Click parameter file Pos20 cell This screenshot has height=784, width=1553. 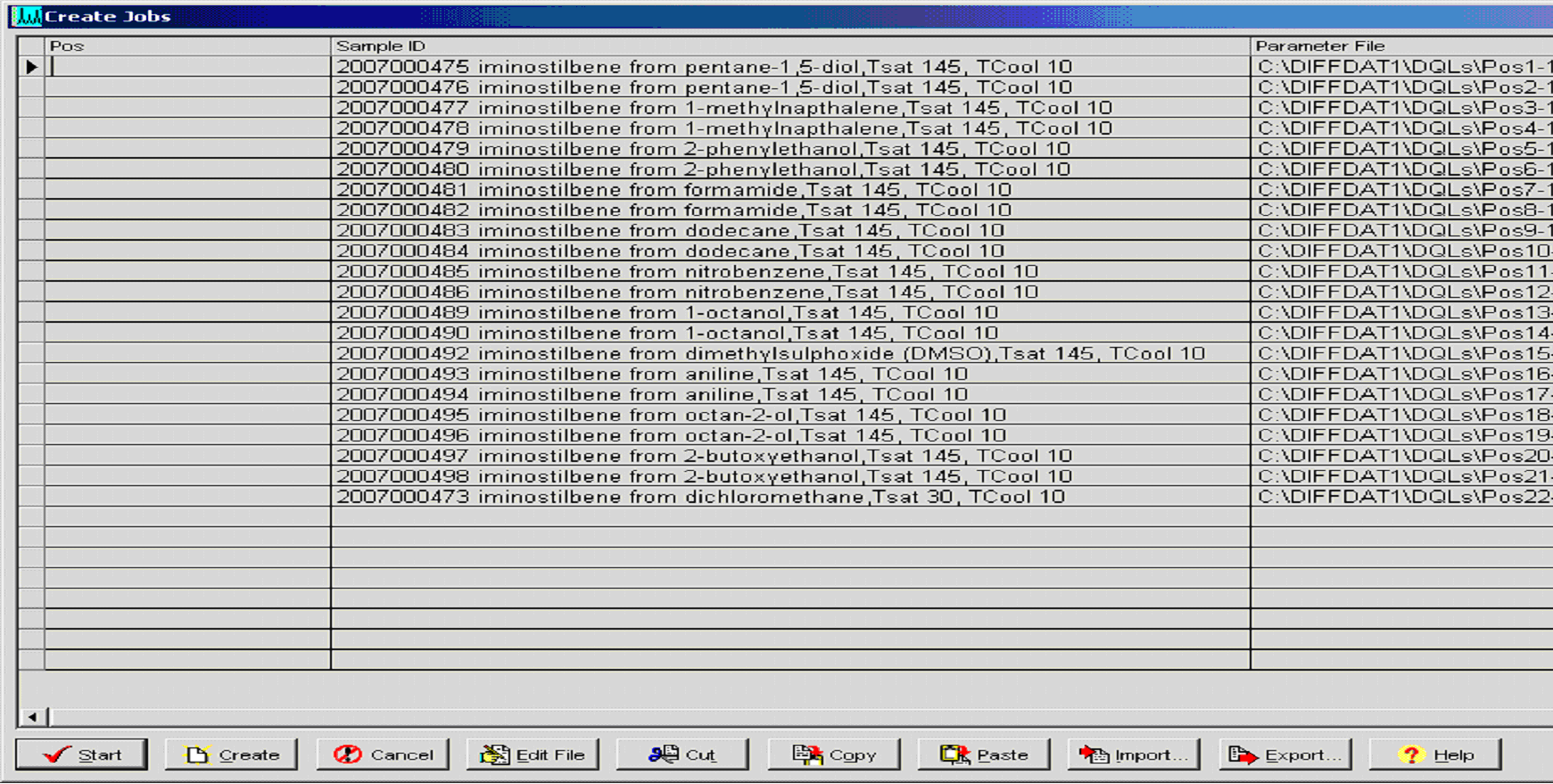tap(1402, 457)
